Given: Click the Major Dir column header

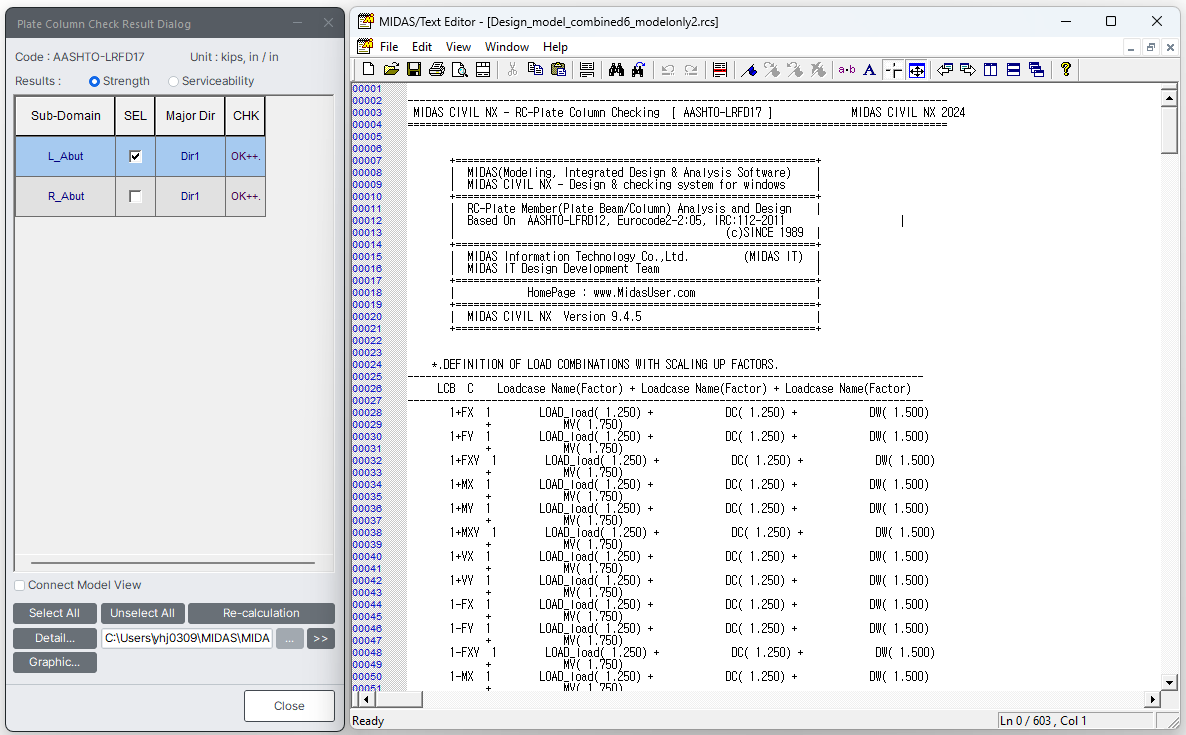Looking at the screenshot, I should [x=191, y=116].
